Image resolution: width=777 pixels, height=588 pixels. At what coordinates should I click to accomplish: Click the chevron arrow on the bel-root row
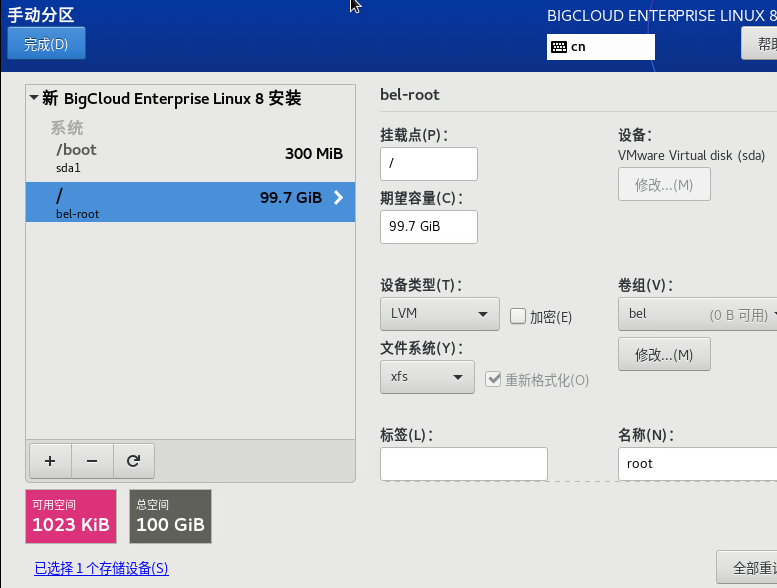[x=338, y=198]
